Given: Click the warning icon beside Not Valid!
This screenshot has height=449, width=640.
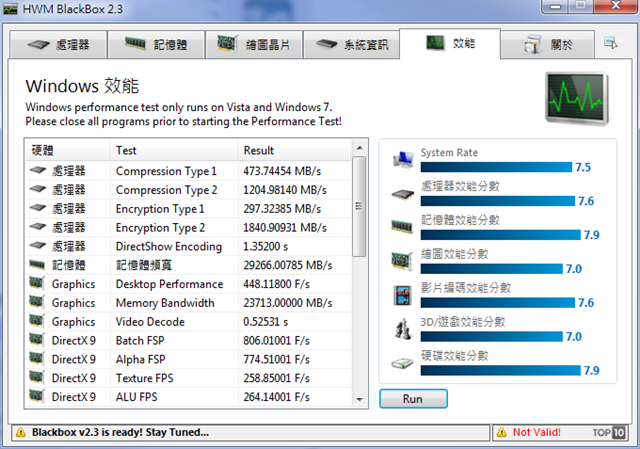Looking at the screenshot, I should point(502,433).
